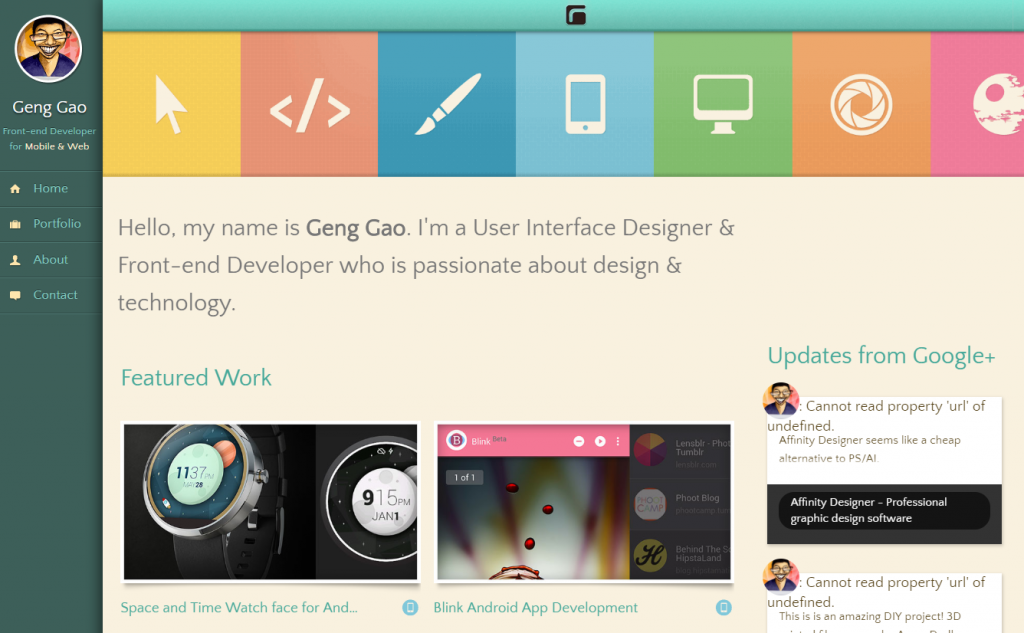
Task: Open Blink Android App Development link
Action: 535,608
